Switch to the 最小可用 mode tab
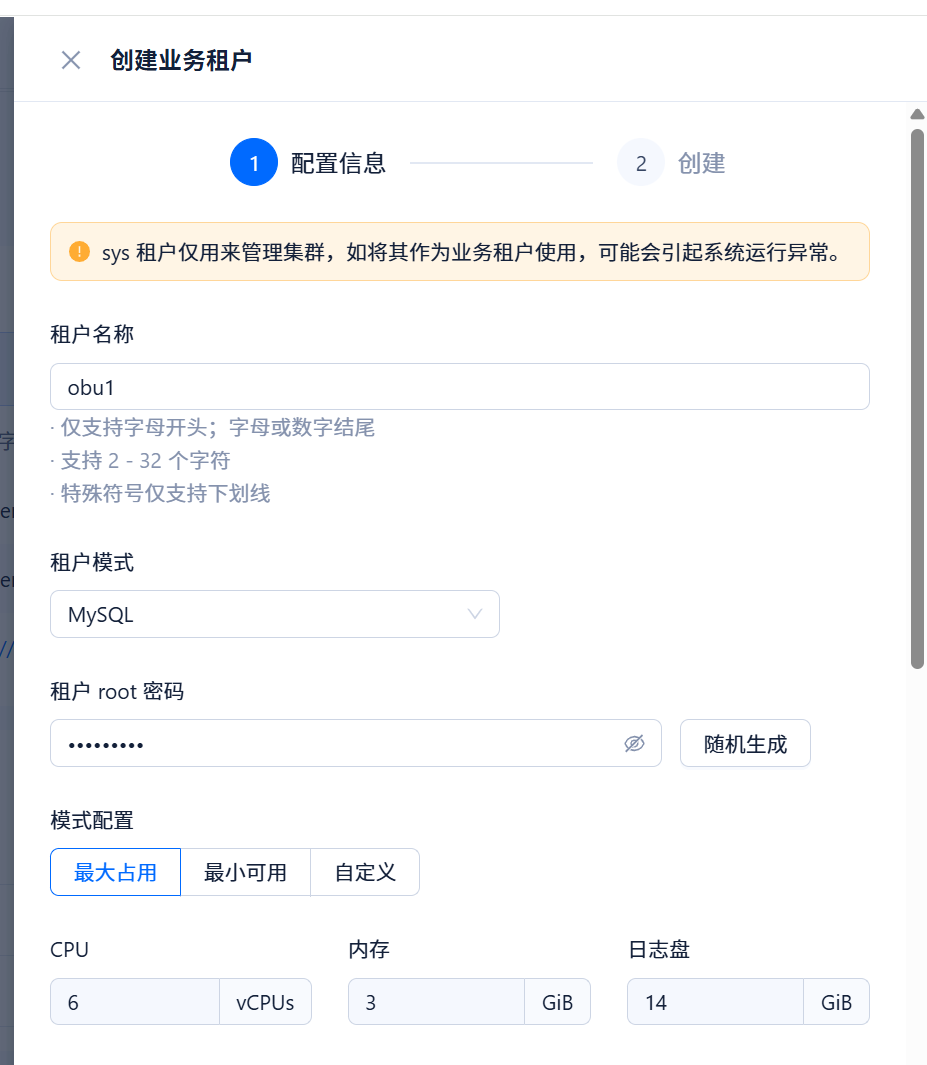The height and width of the screenshot is (1065, 927). pyautogui.click(x=245, y=871)
